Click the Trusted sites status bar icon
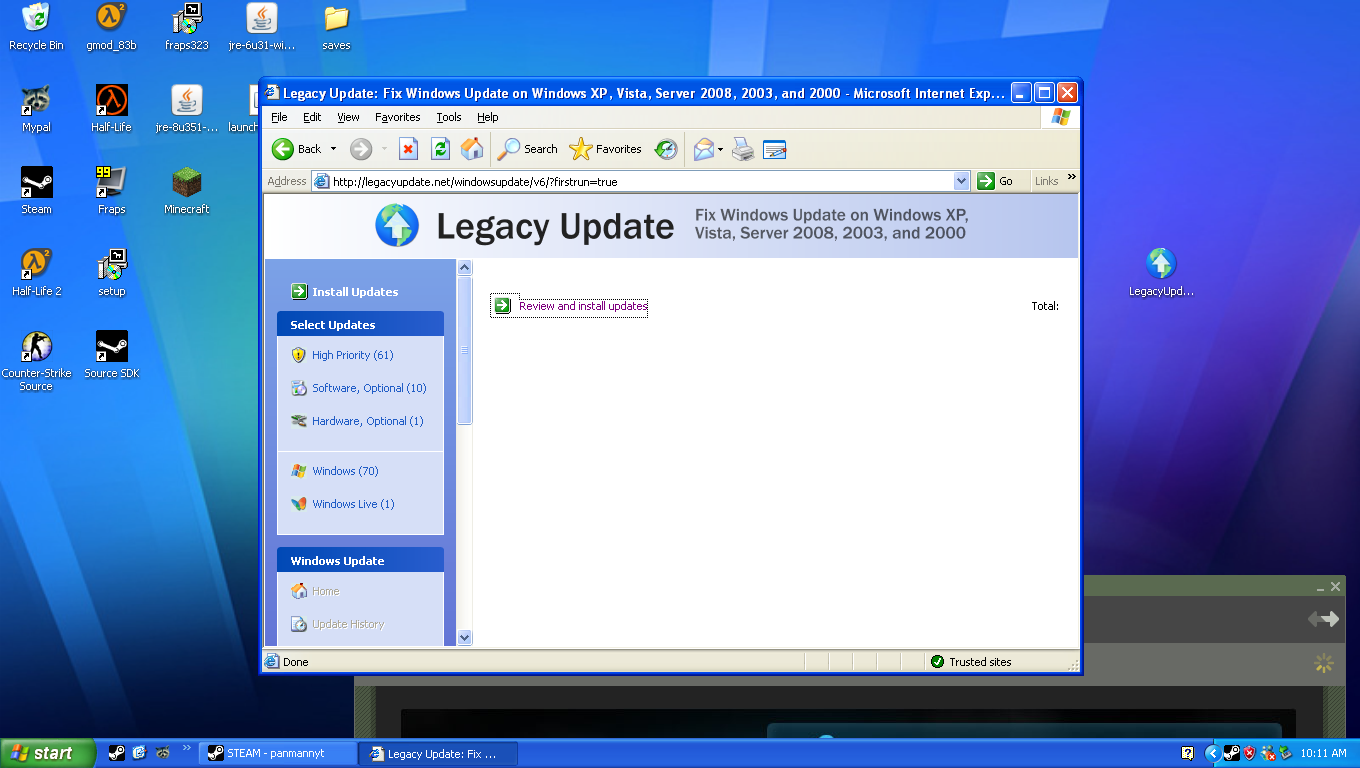 point(937,661)
